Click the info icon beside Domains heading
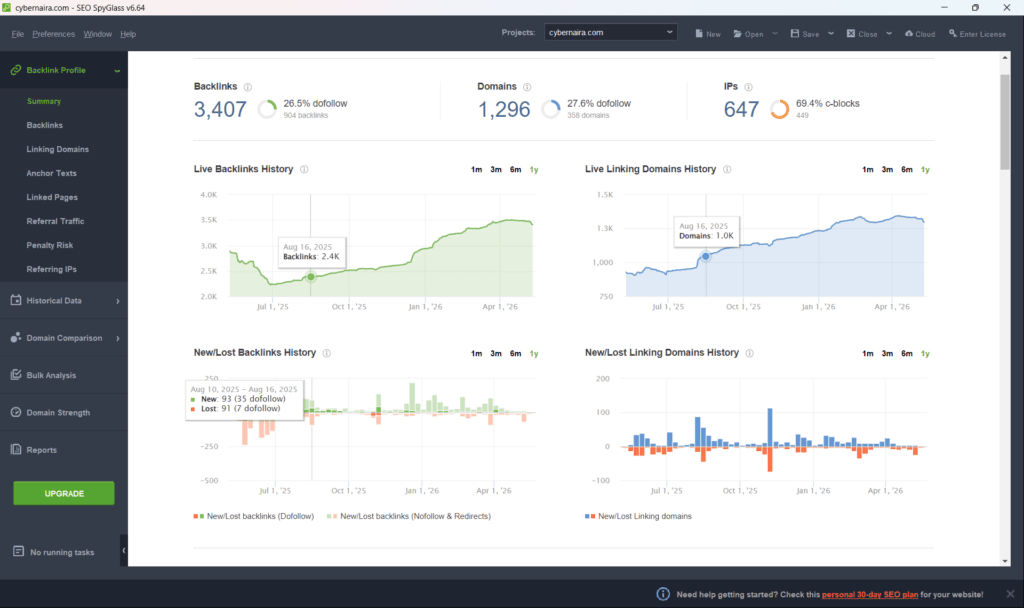The width and height of the screenshot is (1024, 608). coord(527,87)
